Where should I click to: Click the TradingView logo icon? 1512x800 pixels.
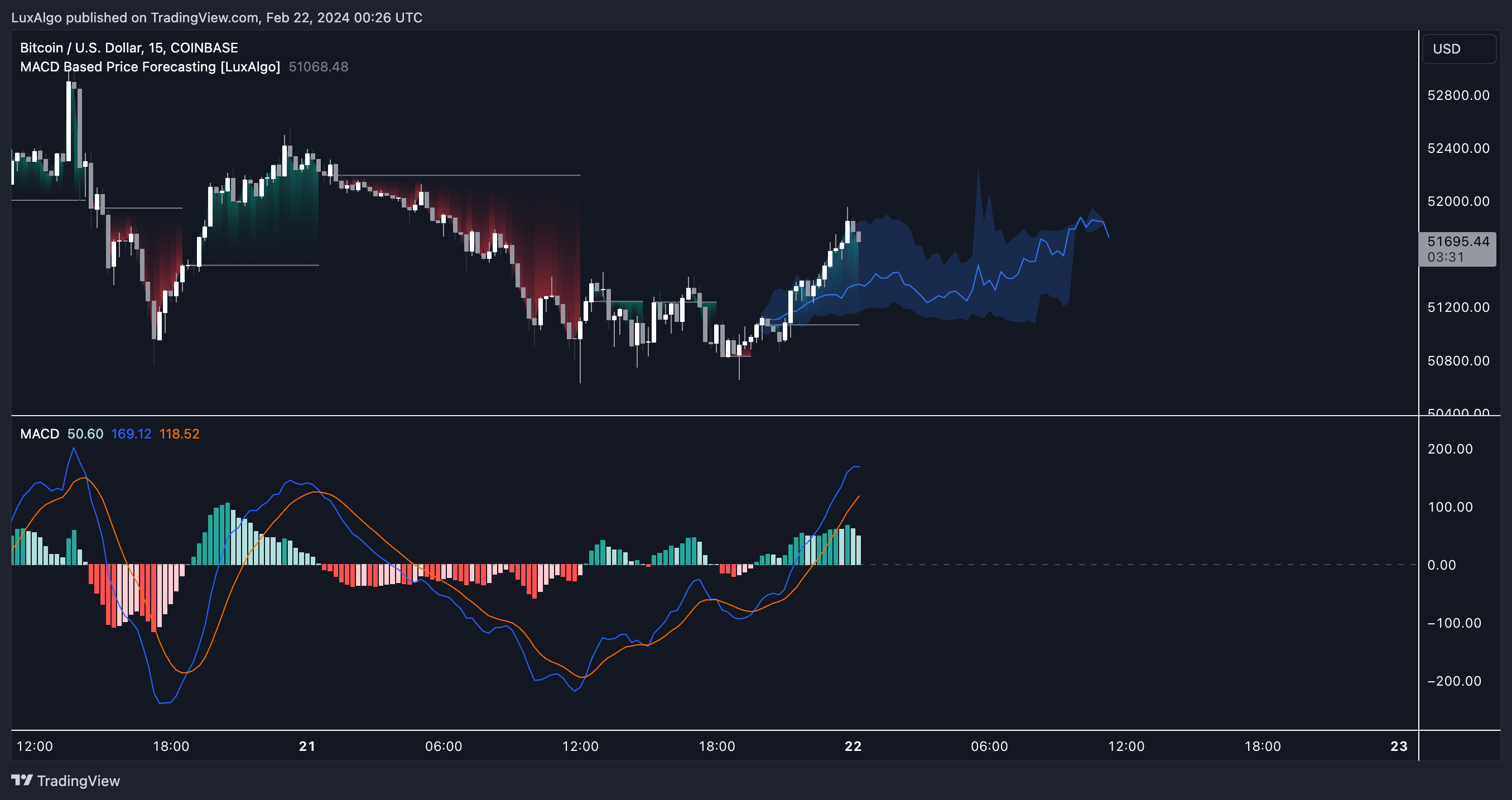click(22, 780)
